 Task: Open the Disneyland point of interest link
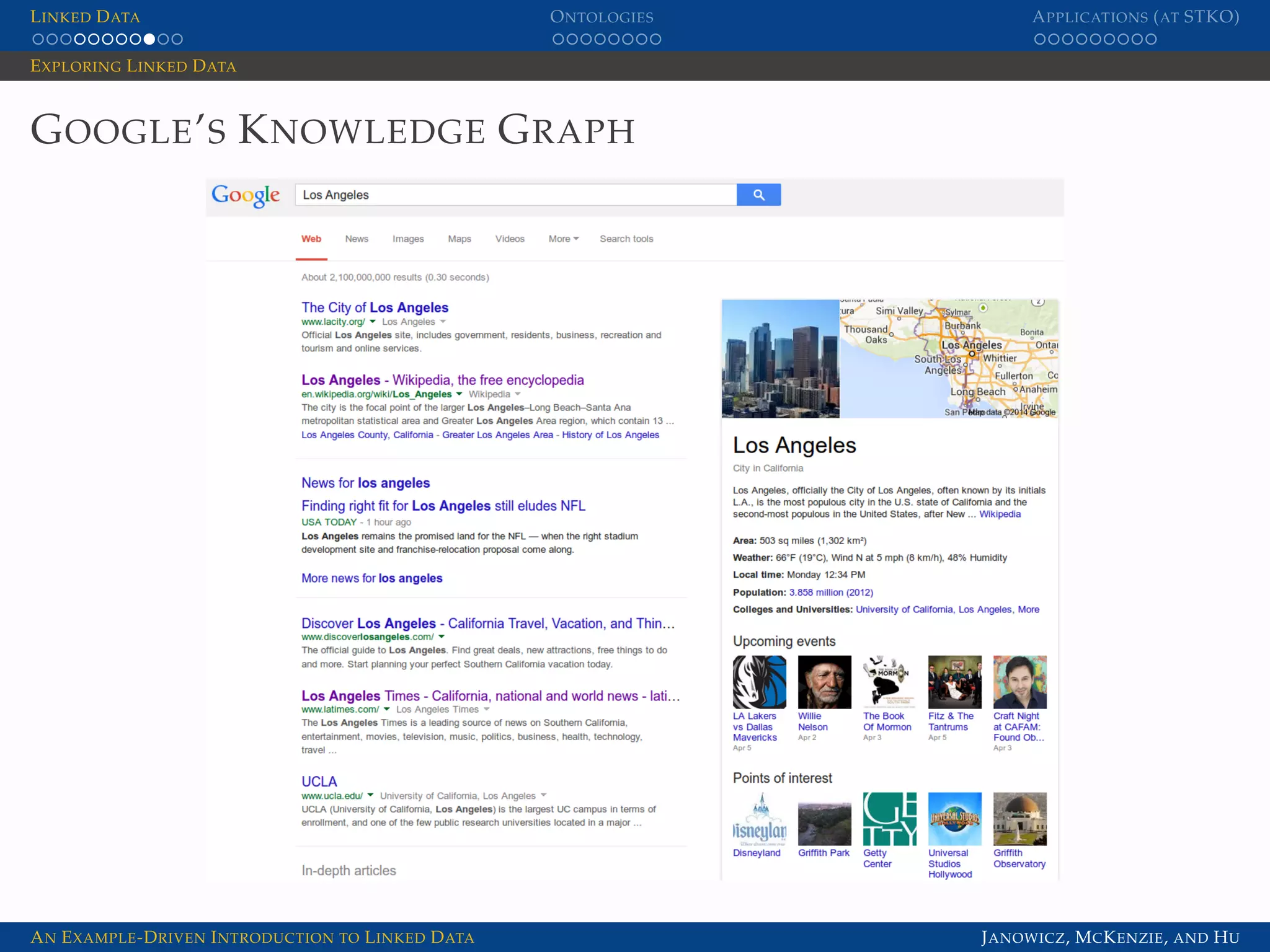pos(757,853)
